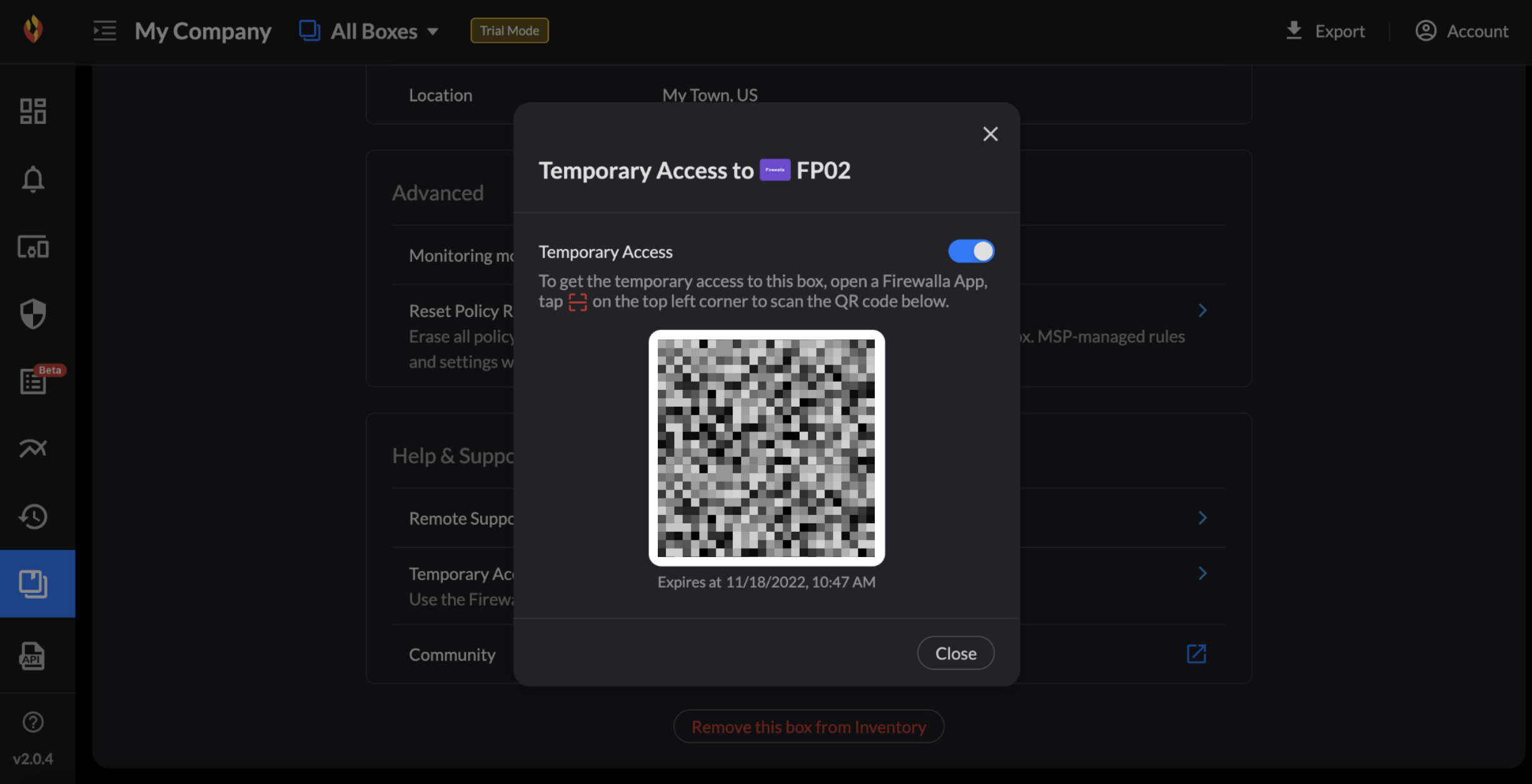Click the Location row label
The height and width of the screenshot is (784, 1532).
(x=440, y=95)
